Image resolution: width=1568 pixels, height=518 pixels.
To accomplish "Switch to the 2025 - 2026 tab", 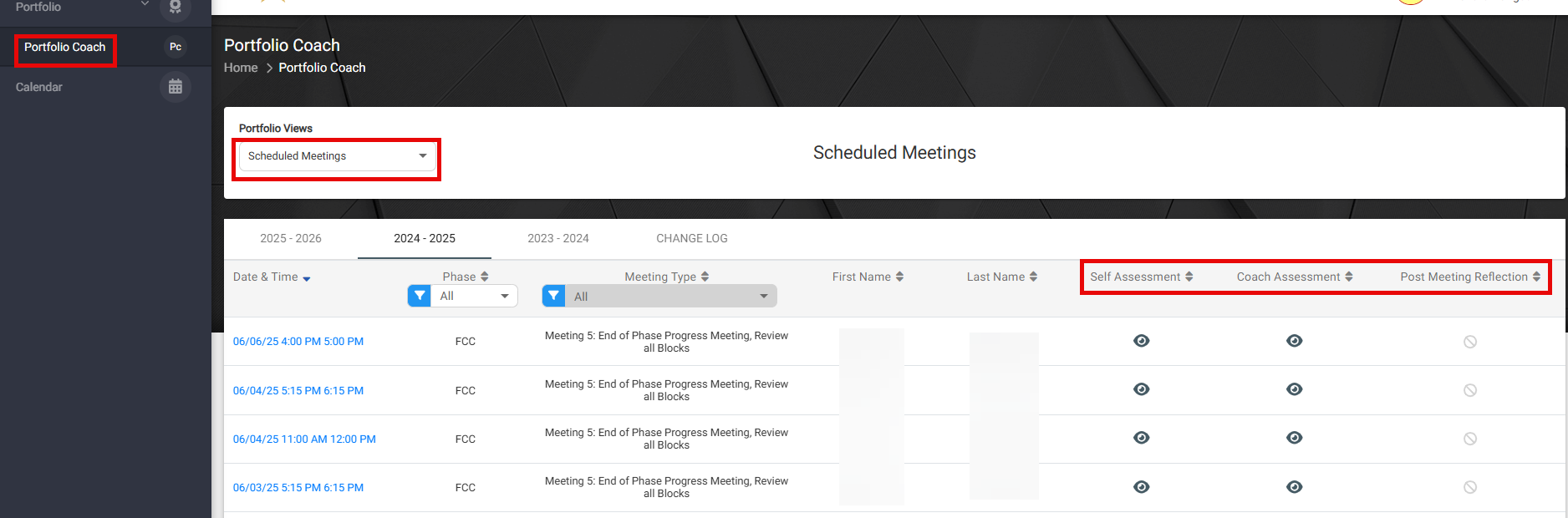I will click(x=291, y=238).
